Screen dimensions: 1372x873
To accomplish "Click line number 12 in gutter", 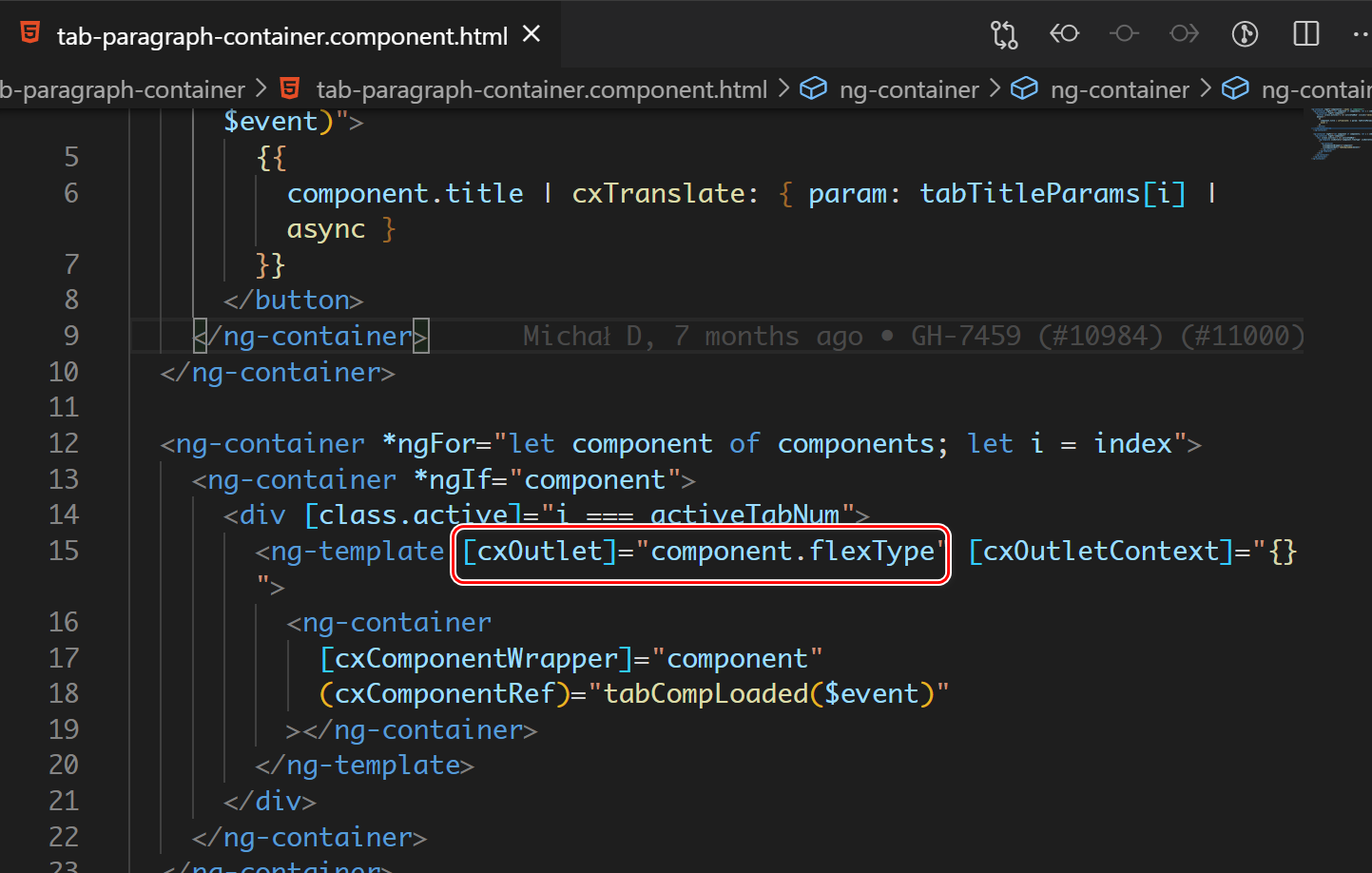I will point(64,443).
